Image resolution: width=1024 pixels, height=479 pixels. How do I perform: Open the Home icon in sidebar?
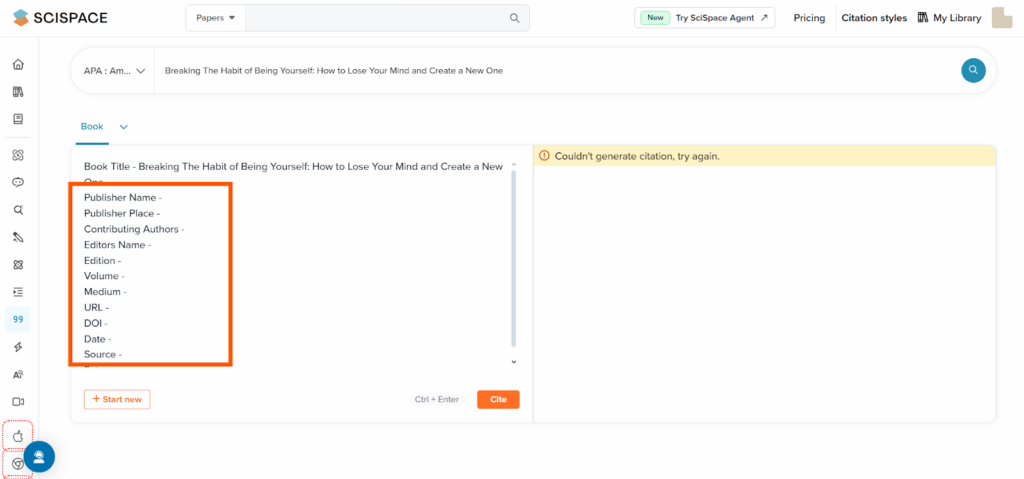tap(18, 64)
